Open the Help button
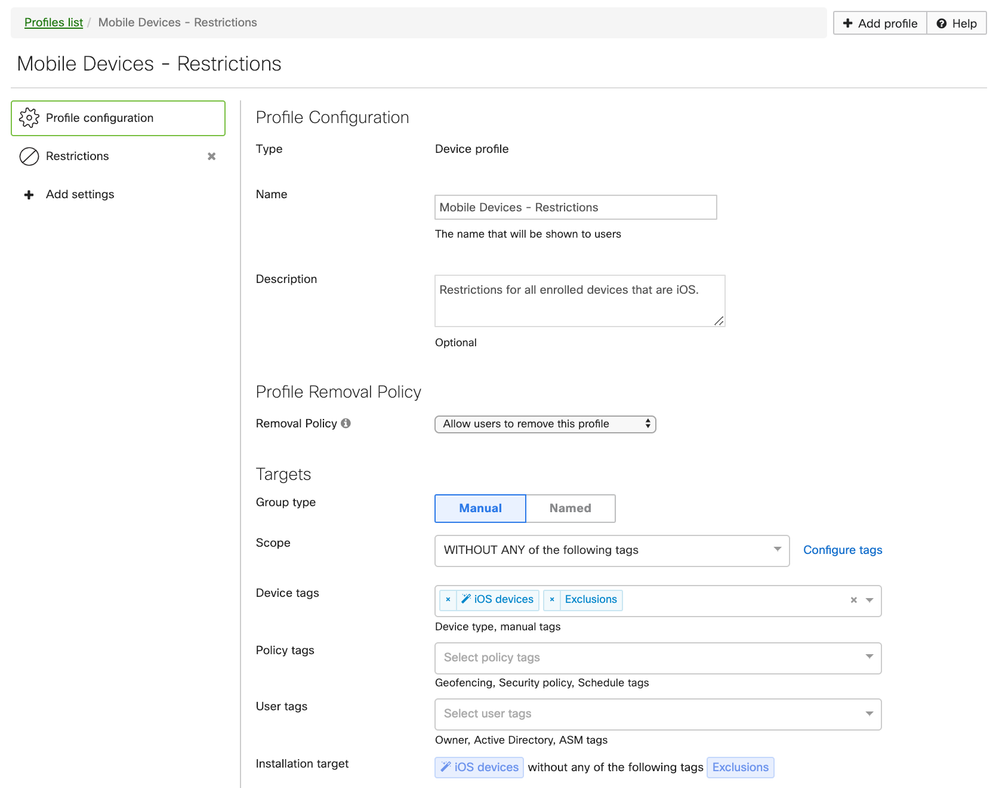This screenshot has width=999, height=788. [x=956, y=23]
